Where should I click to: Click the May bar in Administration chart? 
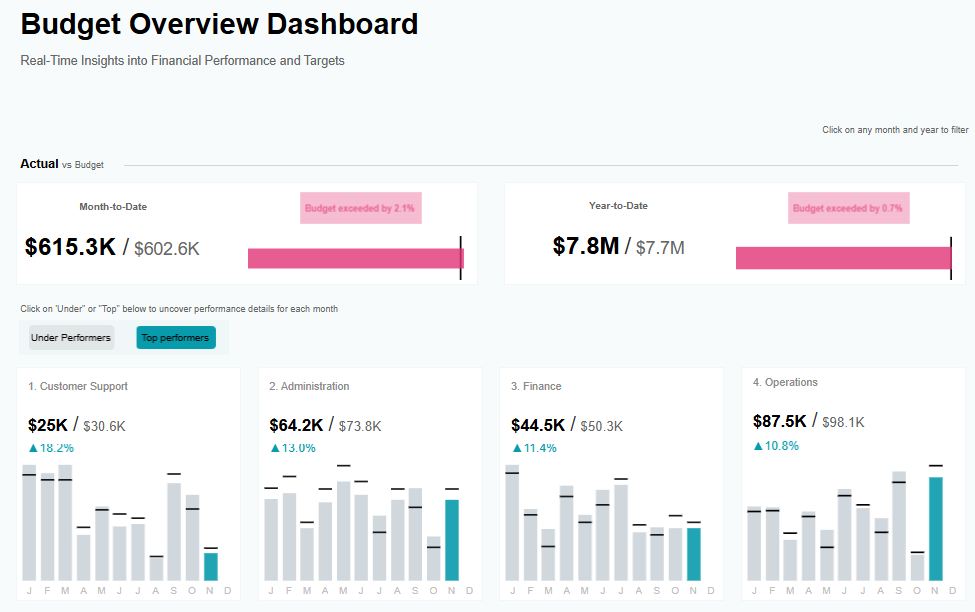point(343,531)
